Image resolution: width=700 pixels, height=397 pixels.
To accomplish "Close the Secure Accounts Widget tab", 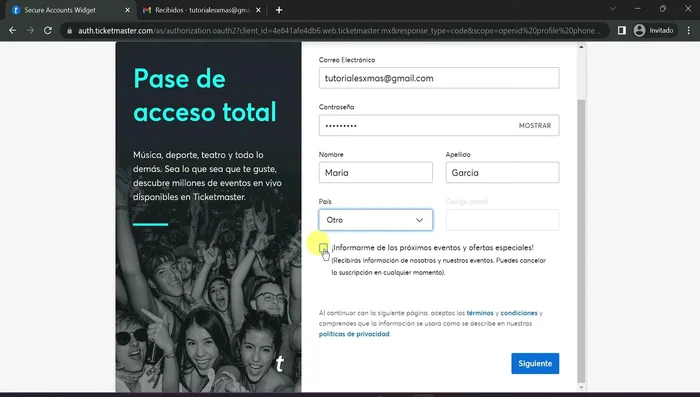I will tap(127, 10).
